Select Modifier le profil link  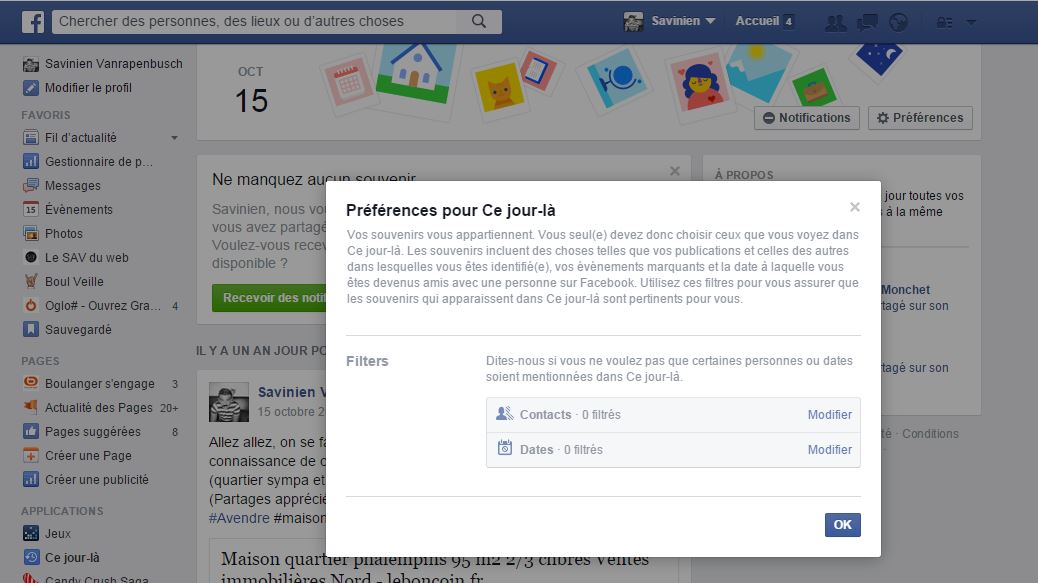coord(88,87)
